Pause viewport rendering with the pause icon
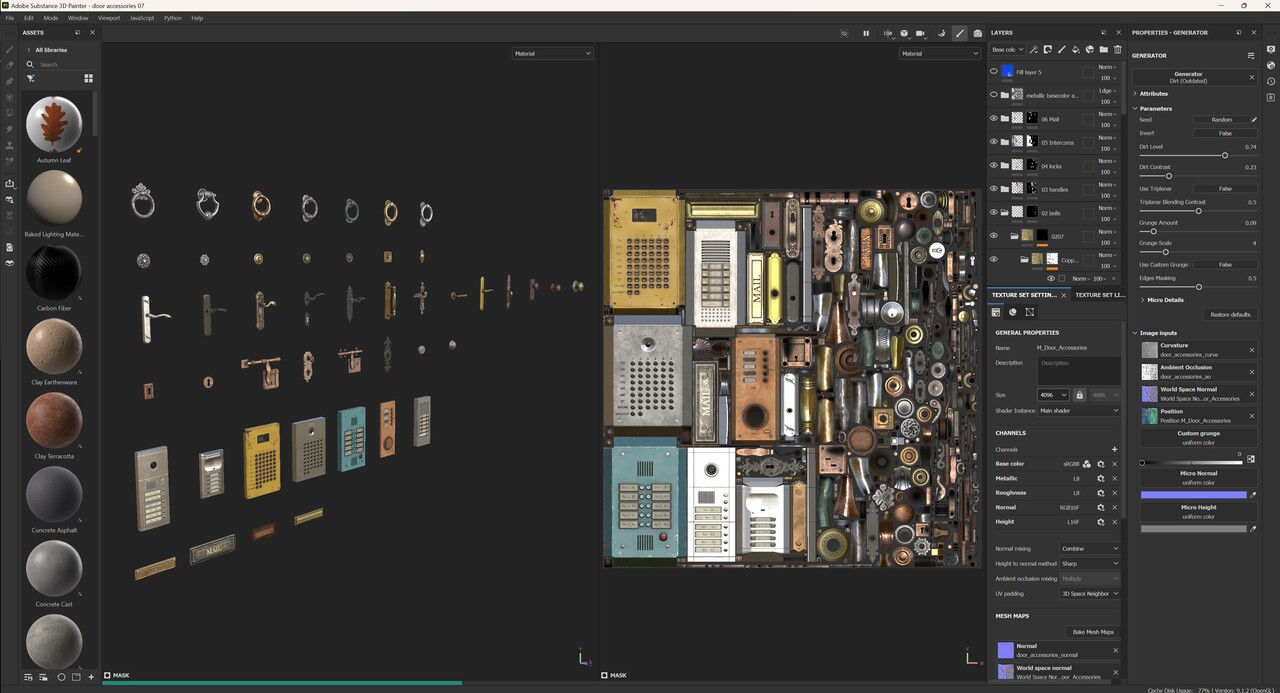Image resolution: width=1280 pixels, height=693 pixels. 866,33
